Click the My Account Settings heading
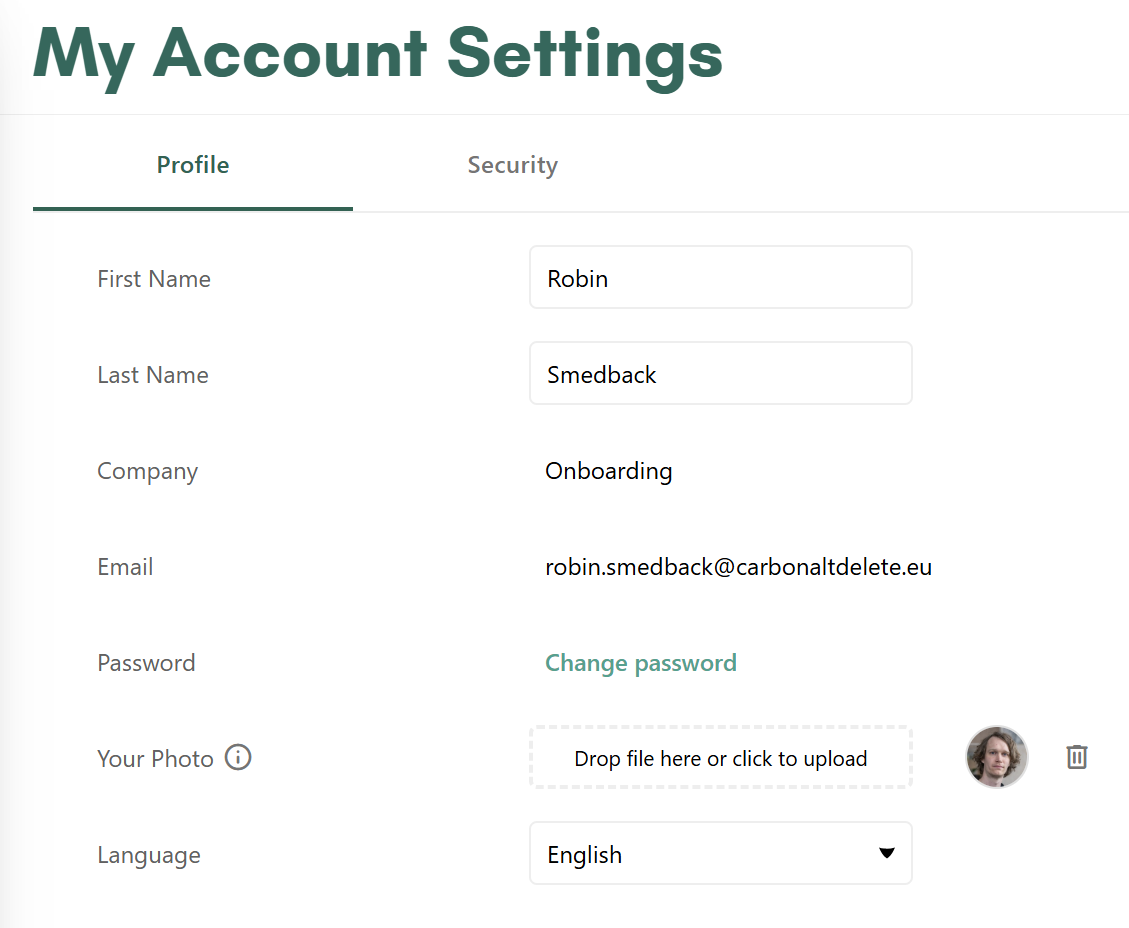Image resolution: width=1129 pixels, height=928 pixels. pos(377,56)
